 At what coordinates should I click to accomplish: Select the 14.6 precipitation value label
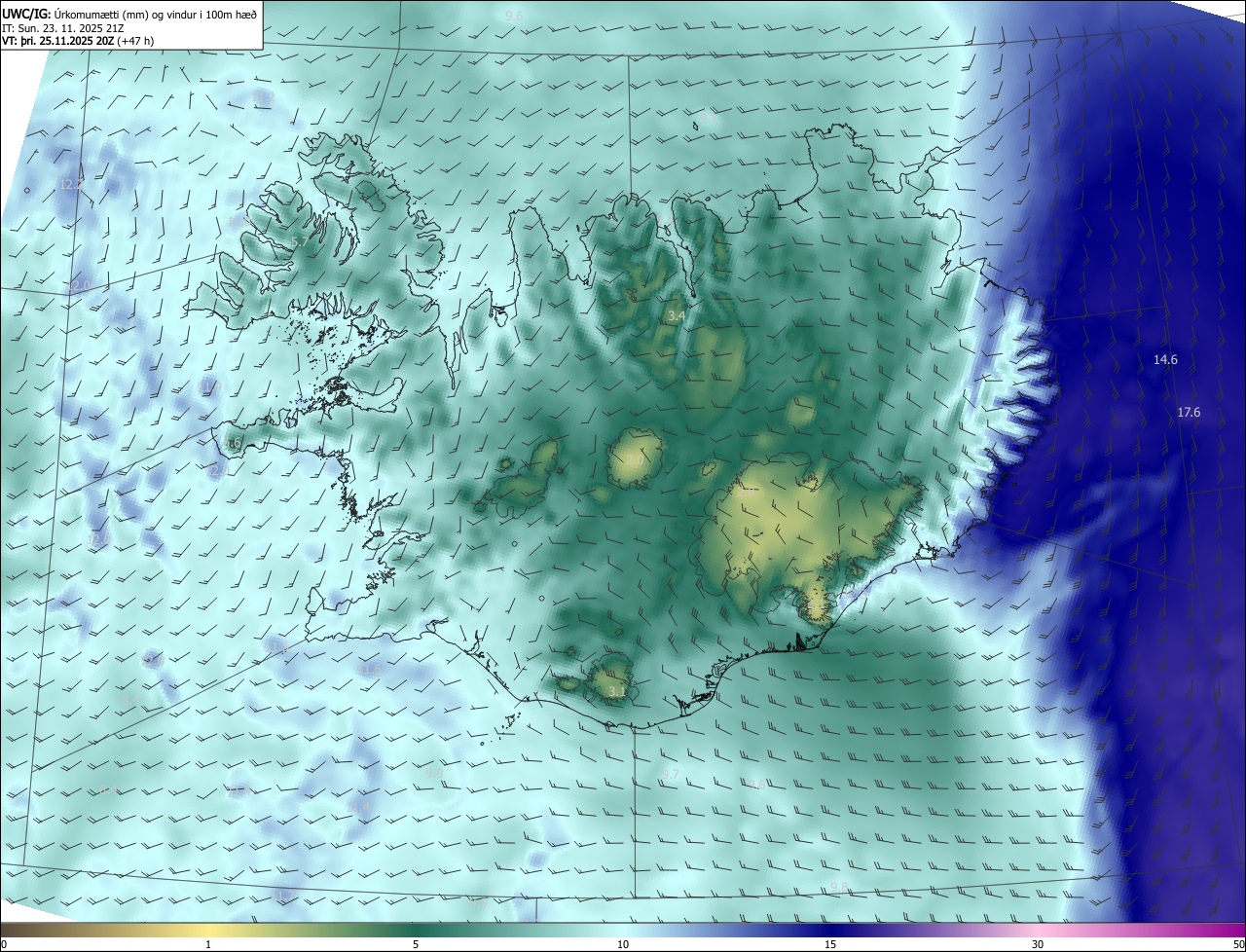pos(1165,360)
